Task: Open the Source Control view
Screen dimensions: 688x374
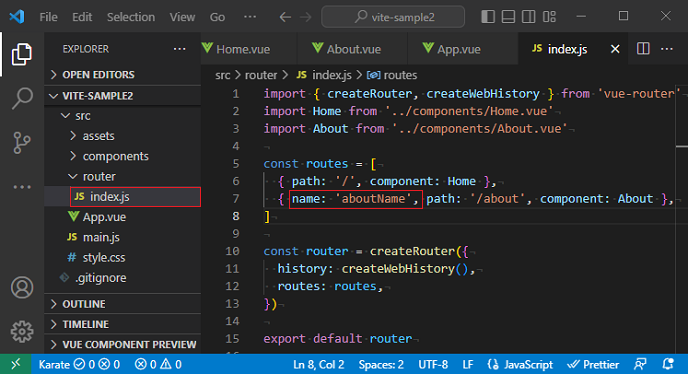Action: click(22, 143)
